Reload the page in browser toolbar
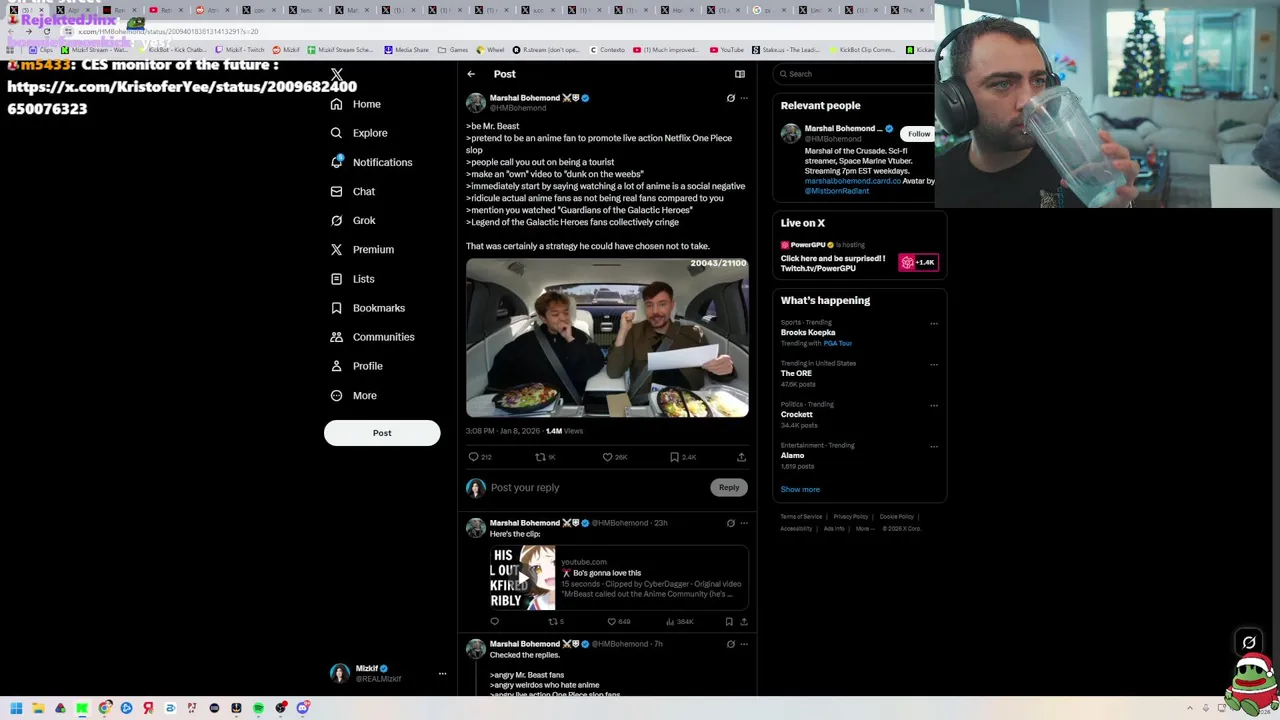Screen dimensions: 1280x720 point(46,32)
